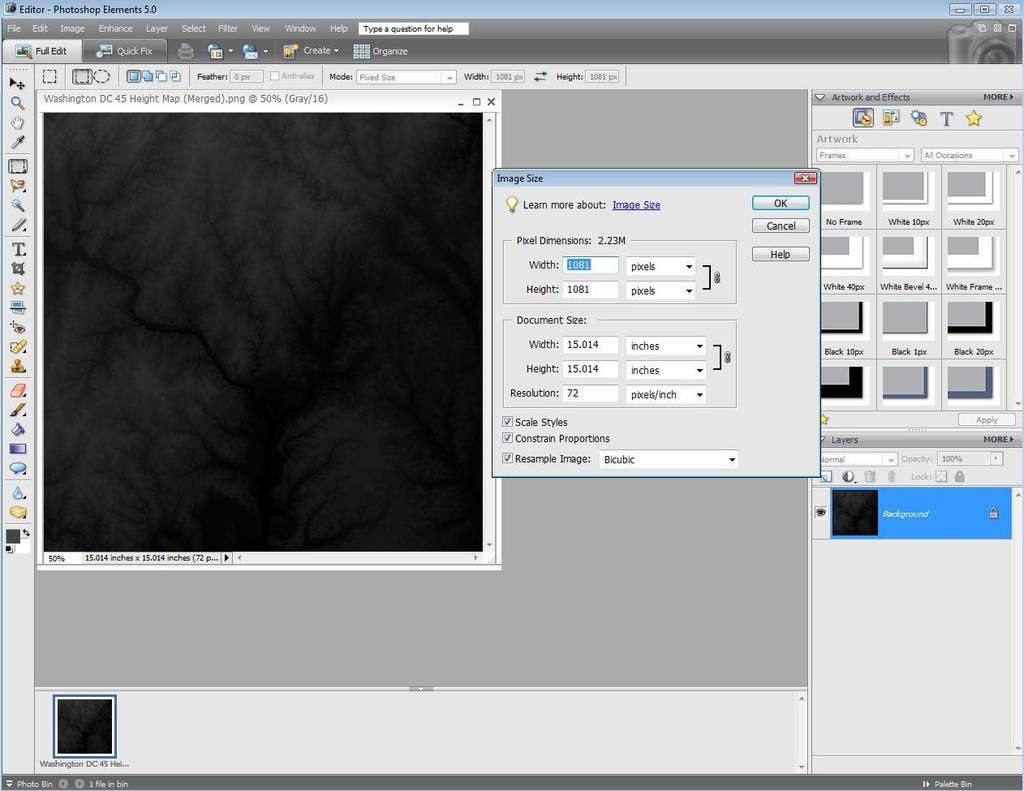Uncheck Scale Styles checkbox

pyautogui.click(x=507, y=422)
